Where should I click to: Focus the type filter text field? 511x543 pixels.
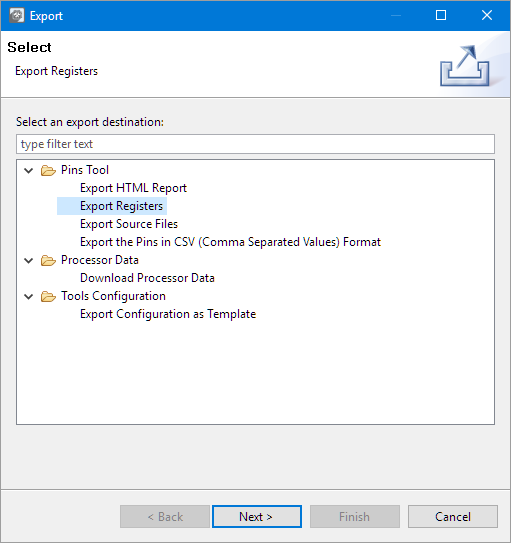(x=255, y=144)
